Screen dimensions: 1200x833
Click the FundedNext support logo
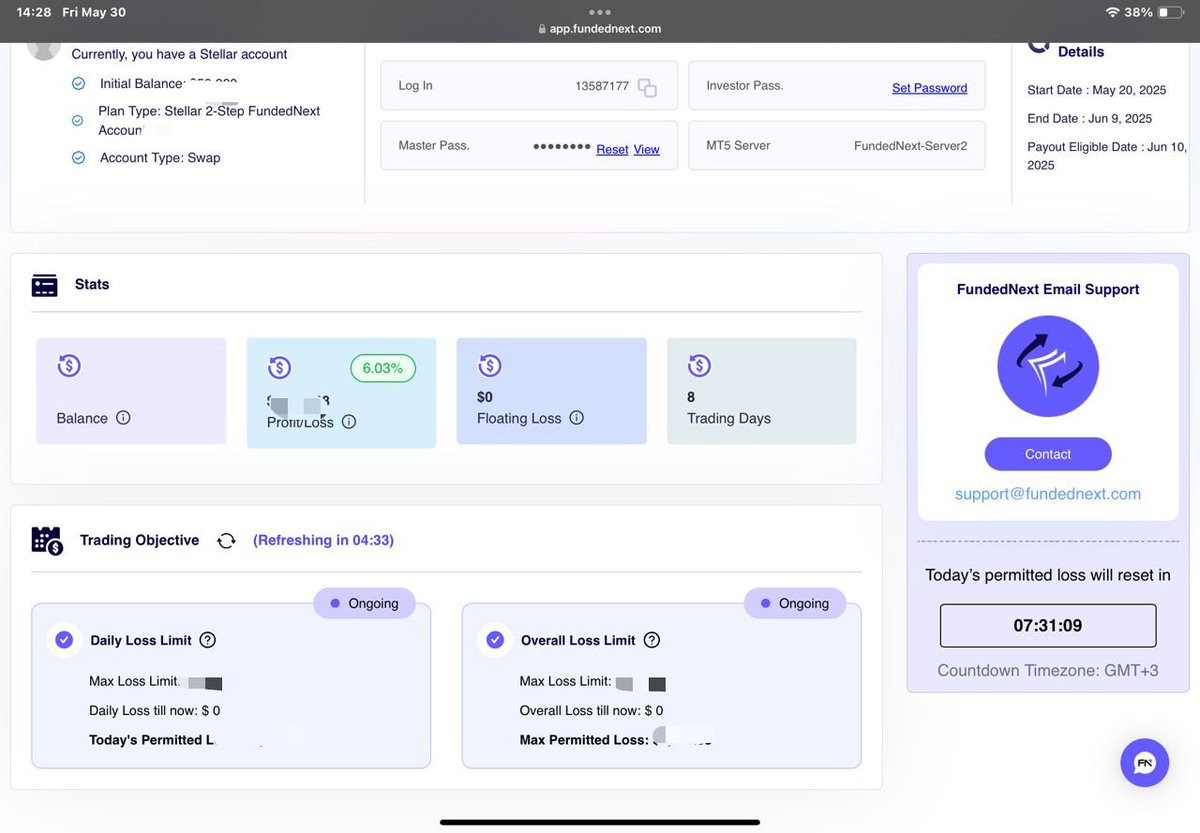pos(1048,366)
